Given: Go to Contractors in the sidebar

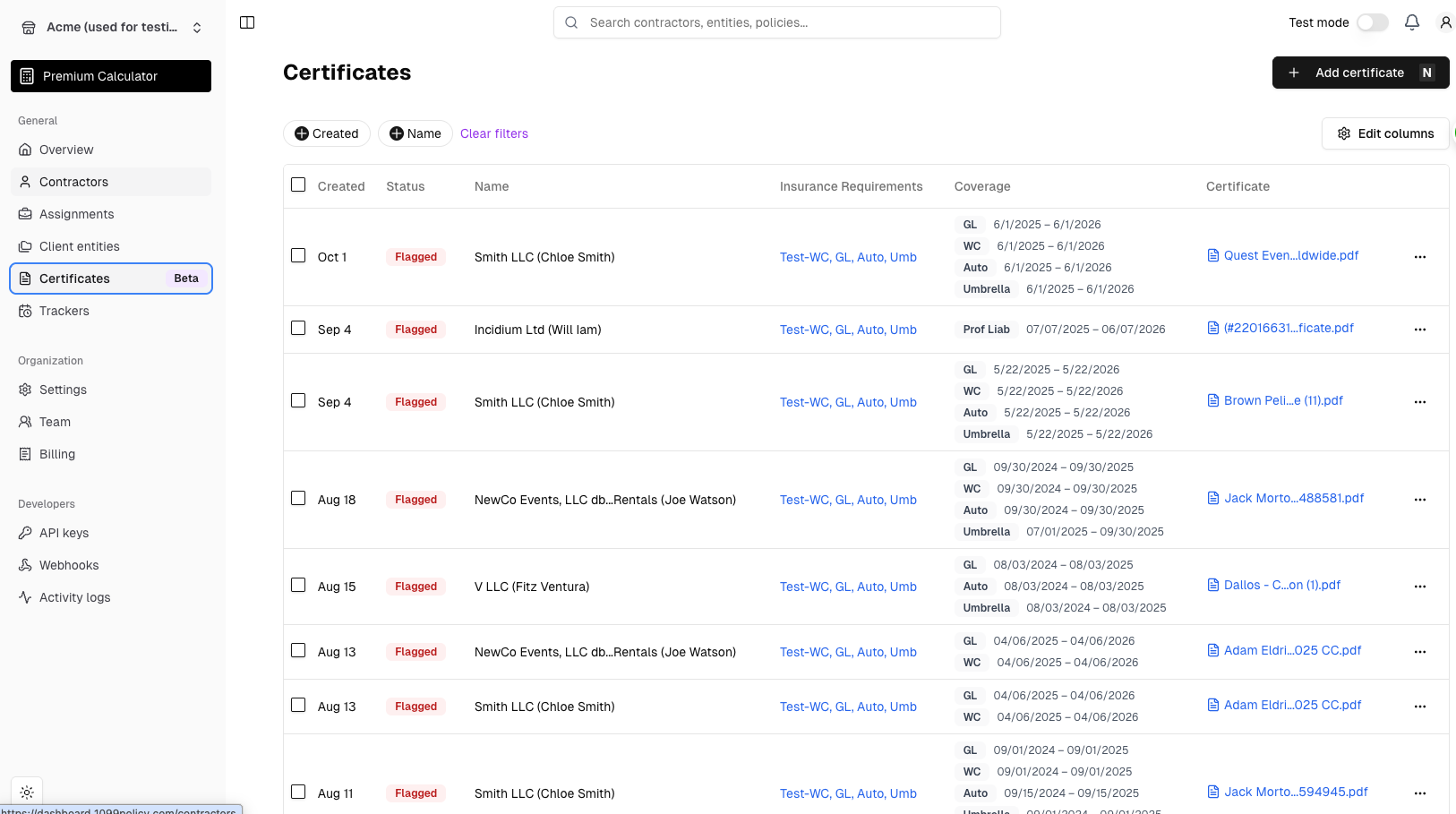Looking at the screenshot, I should click(x=73, y=182).
